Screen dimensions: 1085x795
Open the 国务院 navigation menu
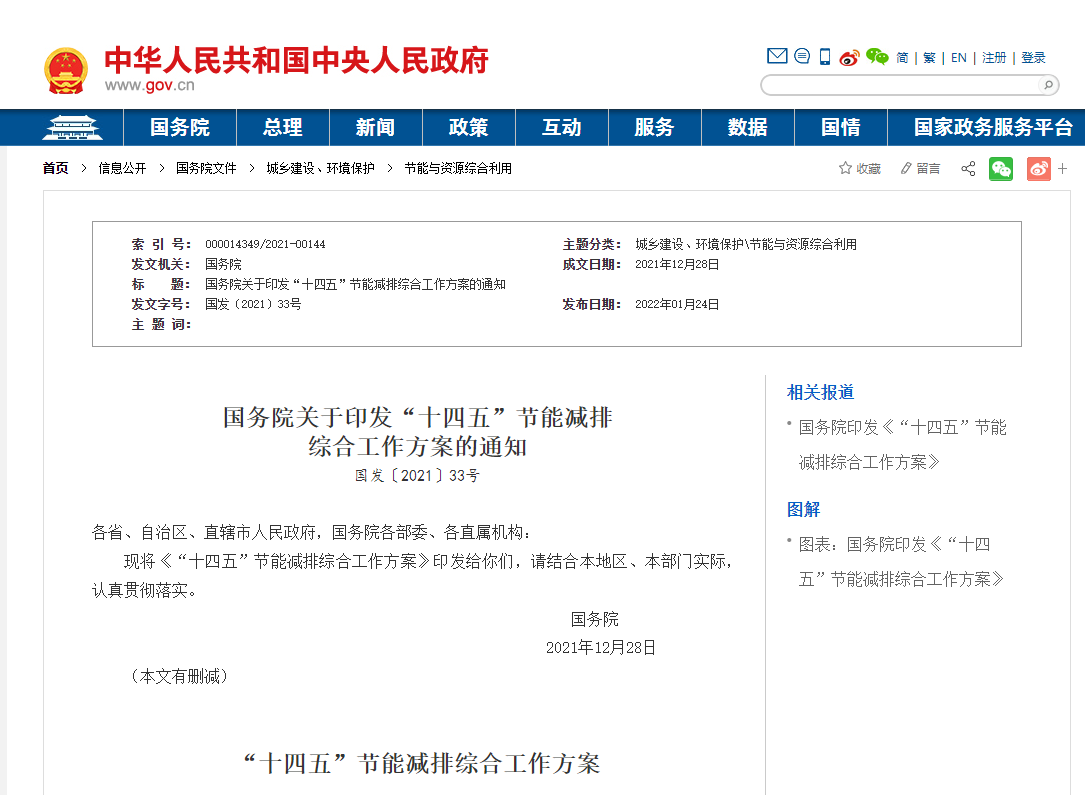(x=180, y=128)
